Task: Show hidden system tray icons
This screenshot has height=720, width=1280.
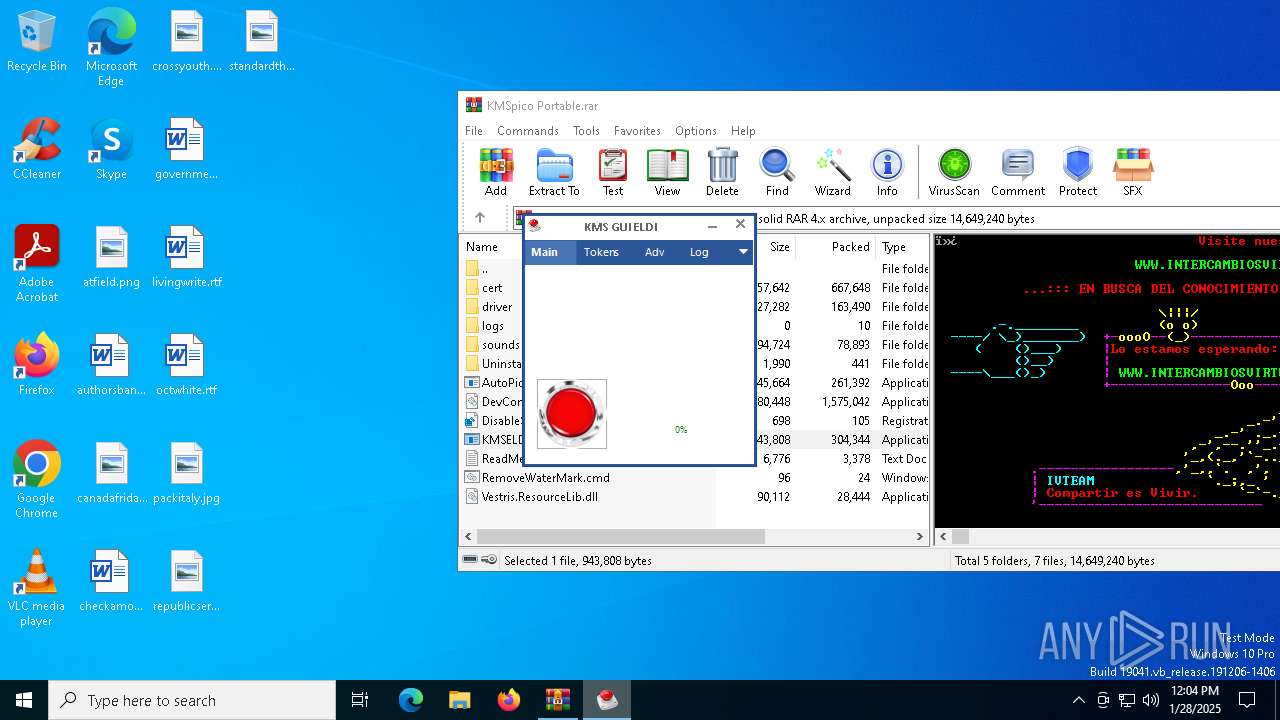Action: 1078,700
